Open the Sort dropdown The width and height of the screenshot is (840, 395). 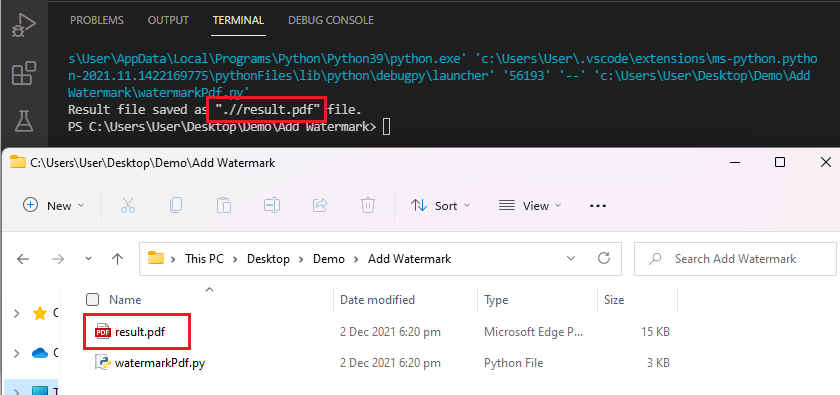click(440, 206)
